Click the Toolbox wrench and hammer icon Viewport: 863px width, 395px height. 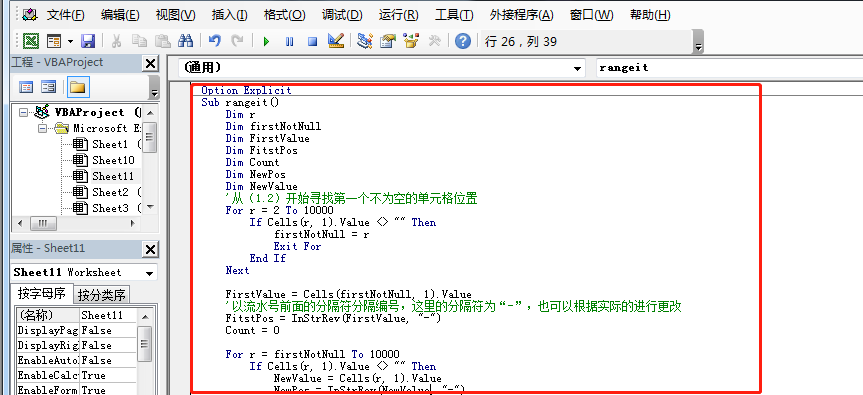(x=434, y=41)
